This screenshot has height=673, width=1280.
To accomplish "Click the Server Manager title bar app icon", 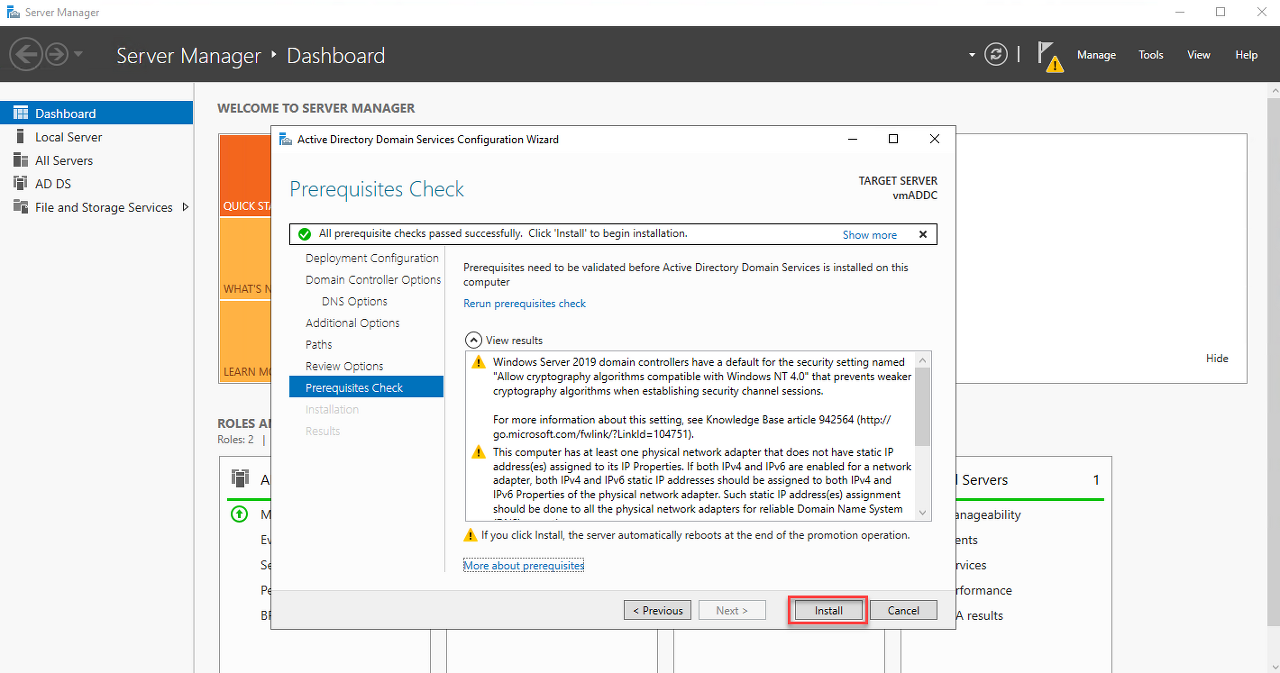I will 12,12.
